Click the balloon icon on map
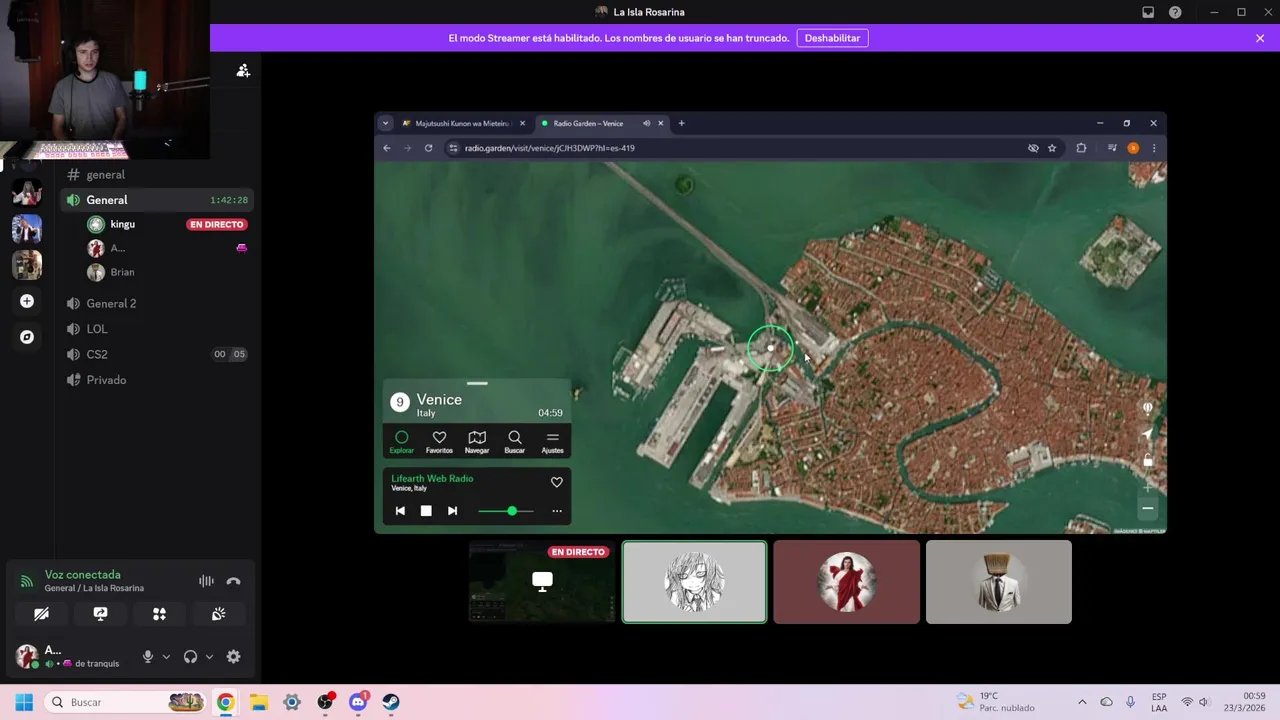Viewport: 1280px width, 720px height. coord(1147,408)
